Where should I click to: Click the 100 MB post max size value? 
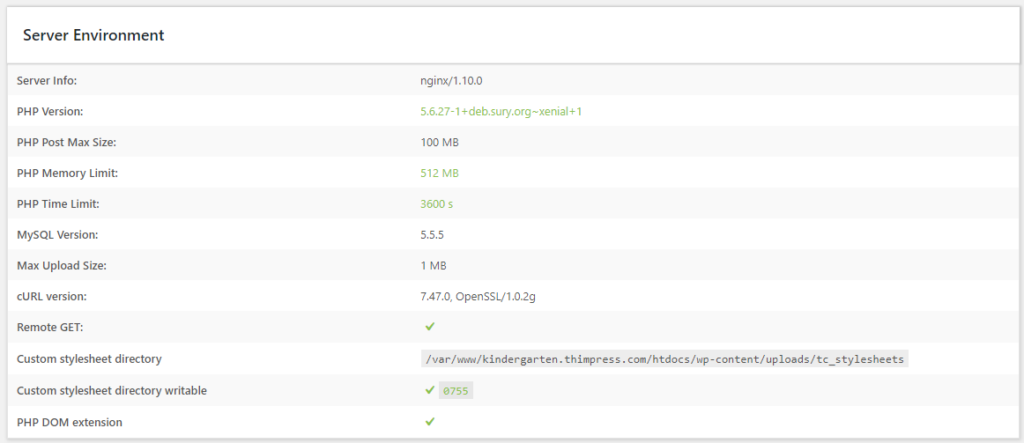coord(440,142)
